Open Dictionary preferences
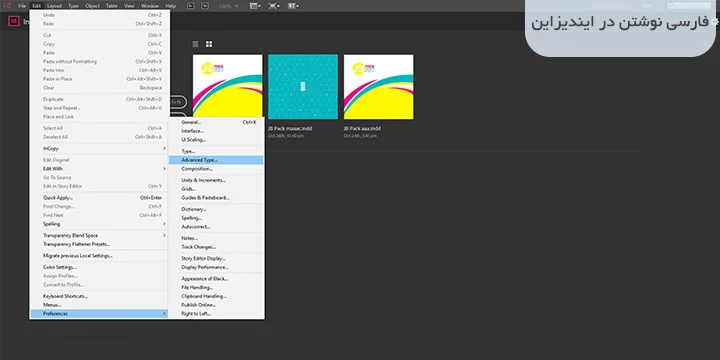Viewport: 720px width, 360px height. (x=216, y=209)
